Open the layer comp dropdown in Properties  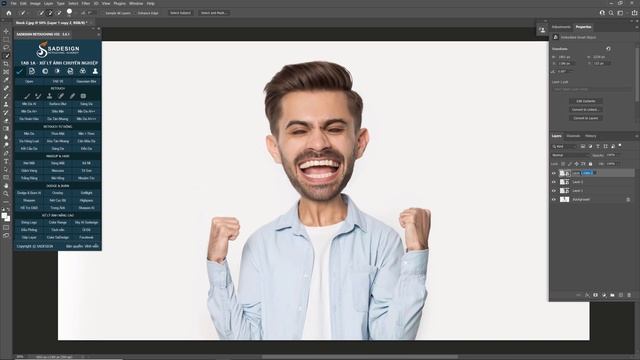(593, 89)
